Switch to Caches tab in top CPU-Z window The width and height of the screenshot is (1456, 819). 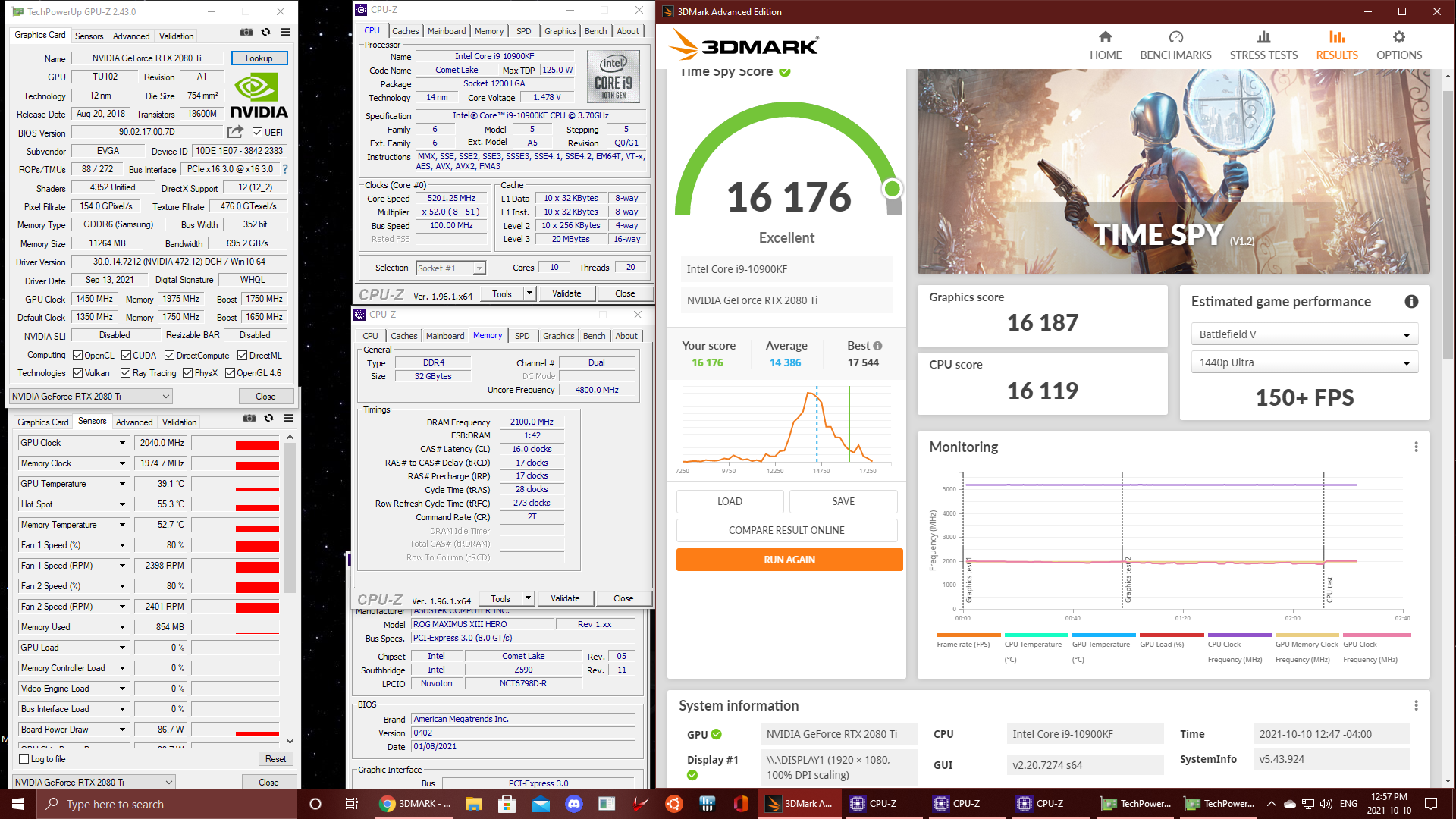pos(405,31)
